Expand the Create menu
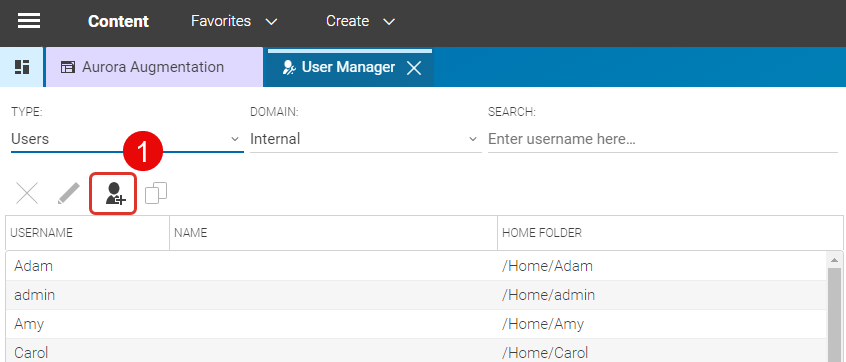This screenshot has height=362, width=846. click(360, 22)
